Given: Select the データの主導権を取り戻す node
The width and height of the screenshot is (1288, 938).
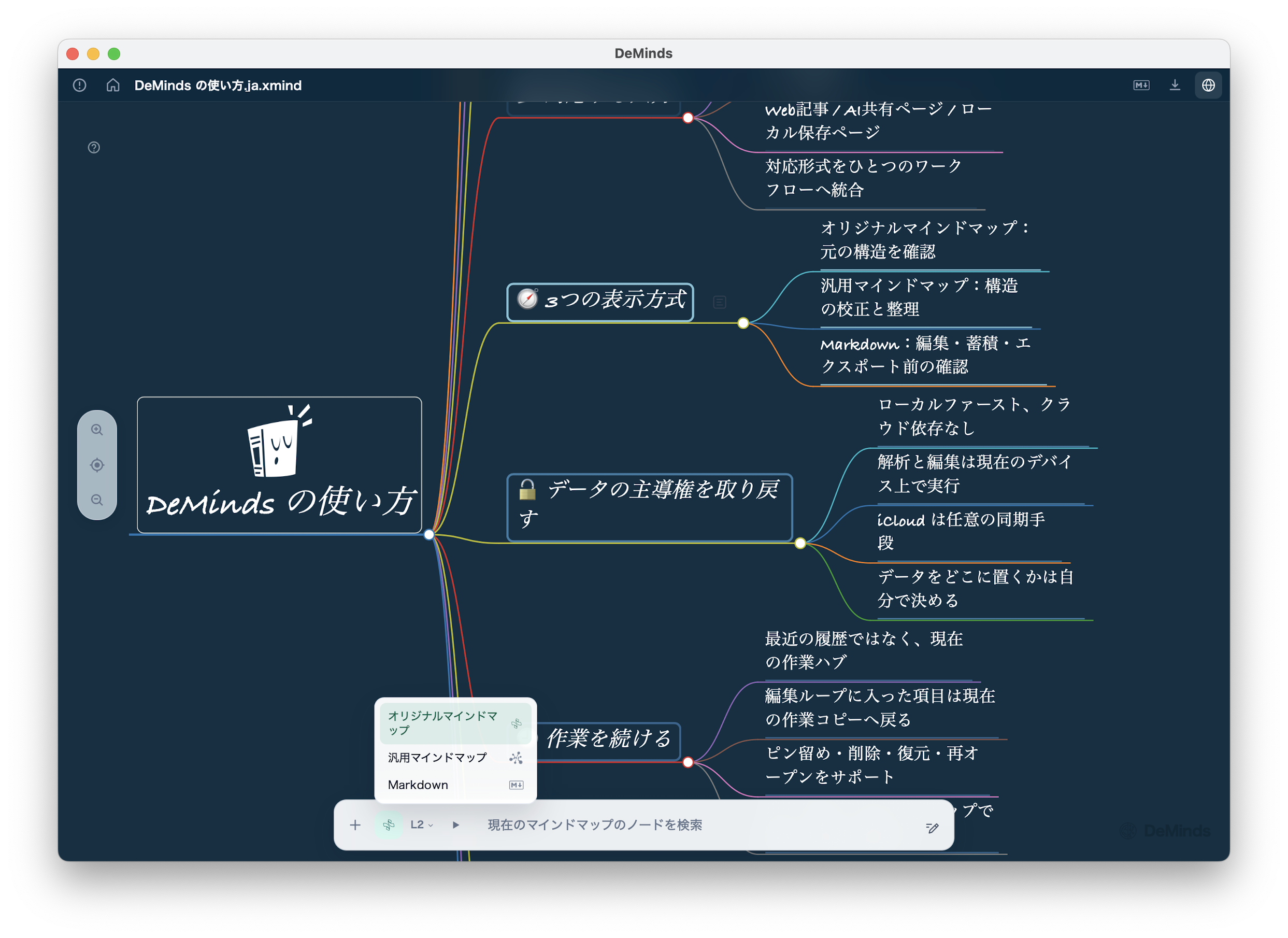Looking at the screenshot, I should (x=650, y=507).
